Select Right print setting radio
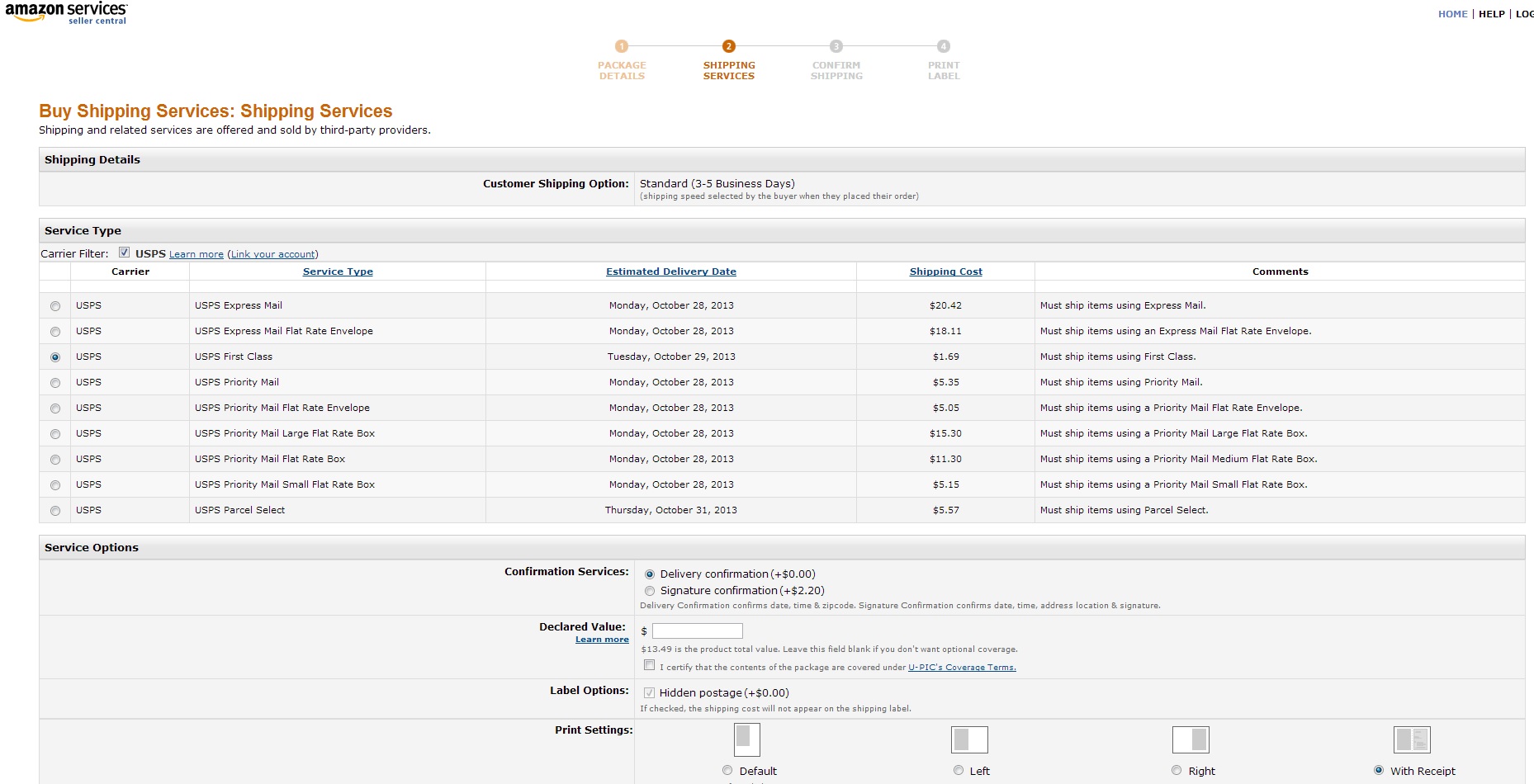The image size is (1534, 784). (x=1177, y=770)
